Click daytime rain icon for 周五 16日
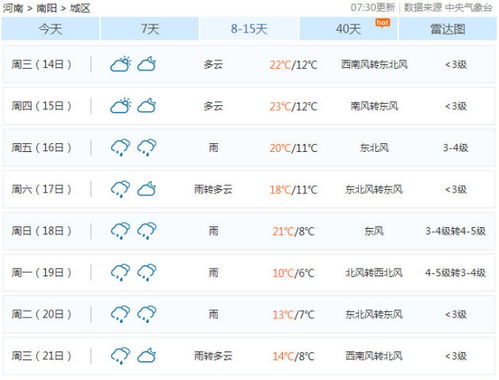Viewport: 499px width, 380px height. click(120, 147)
